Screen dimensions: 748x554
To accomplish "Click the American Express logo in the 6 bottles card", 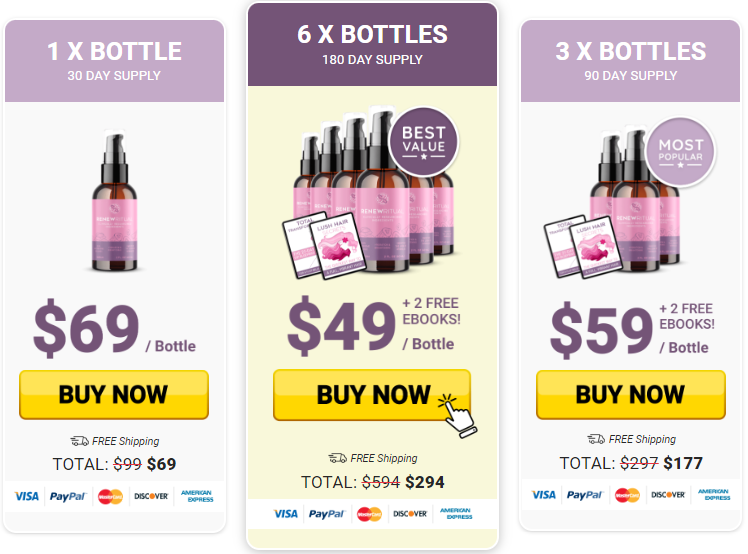I will click(x=455, y=514).
